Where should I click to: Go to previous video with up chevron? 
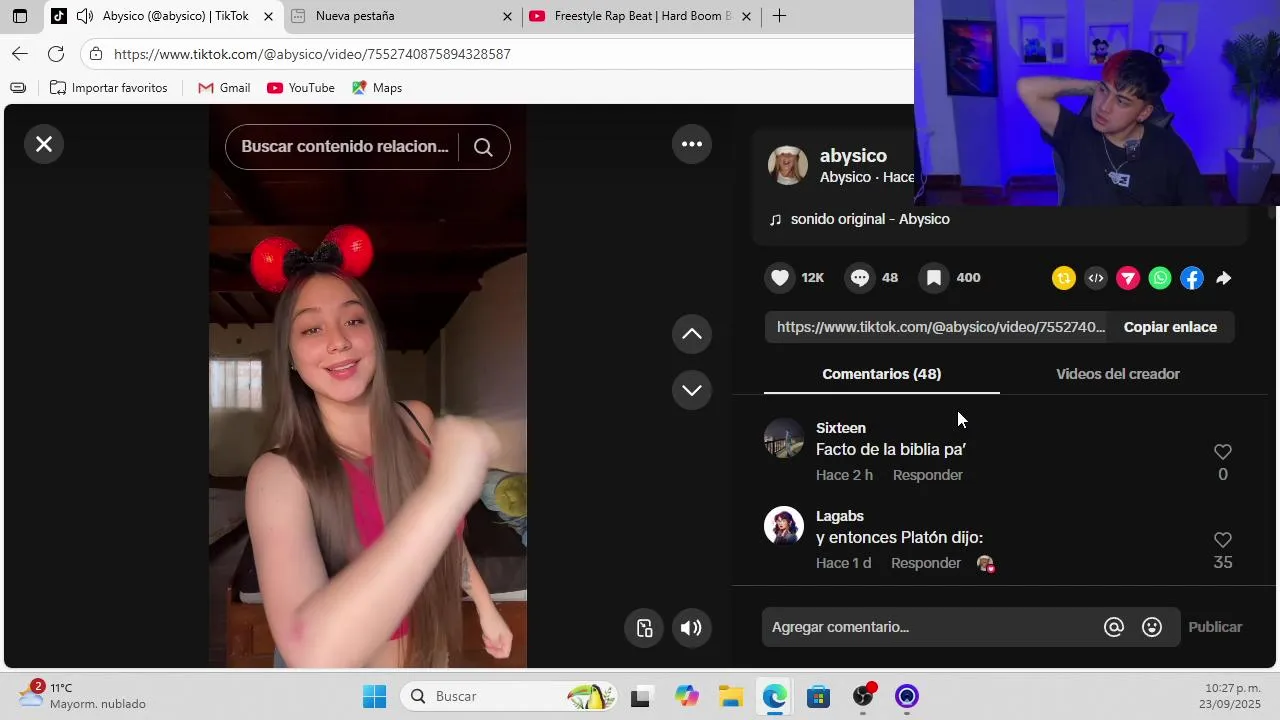(x=692, y=334)
